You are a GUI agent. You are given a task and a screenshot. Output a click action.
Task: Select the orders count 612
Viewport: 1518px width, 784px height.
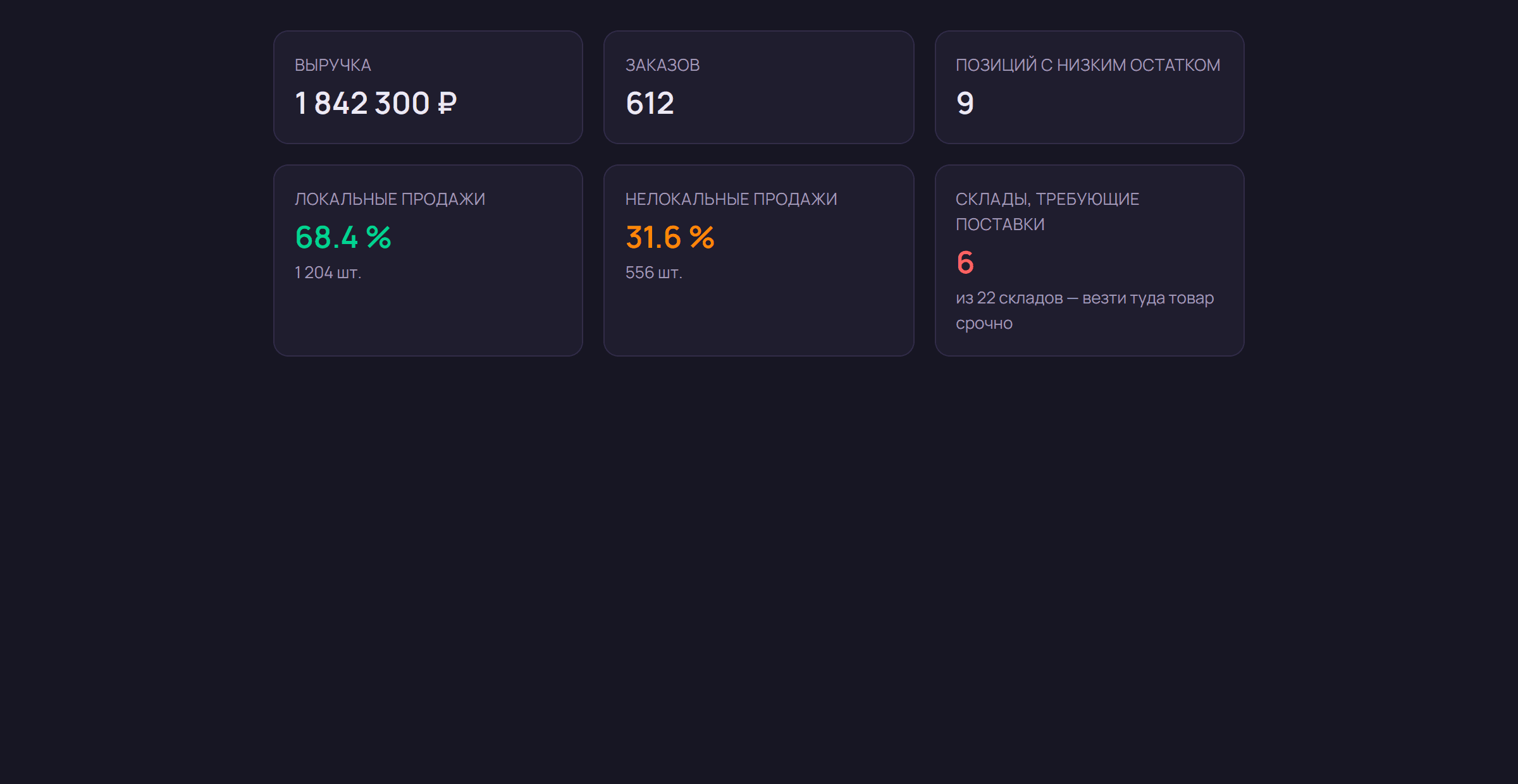[650, 103]
